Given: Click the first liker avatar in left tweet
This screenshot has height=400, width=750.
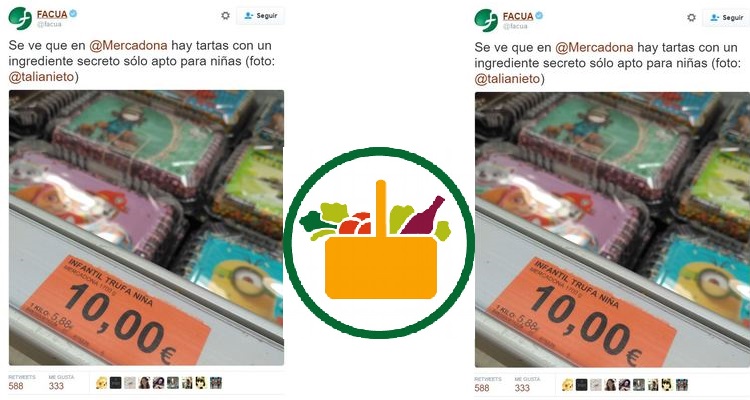Looking at the screenshot, I should tap(101, 383).
